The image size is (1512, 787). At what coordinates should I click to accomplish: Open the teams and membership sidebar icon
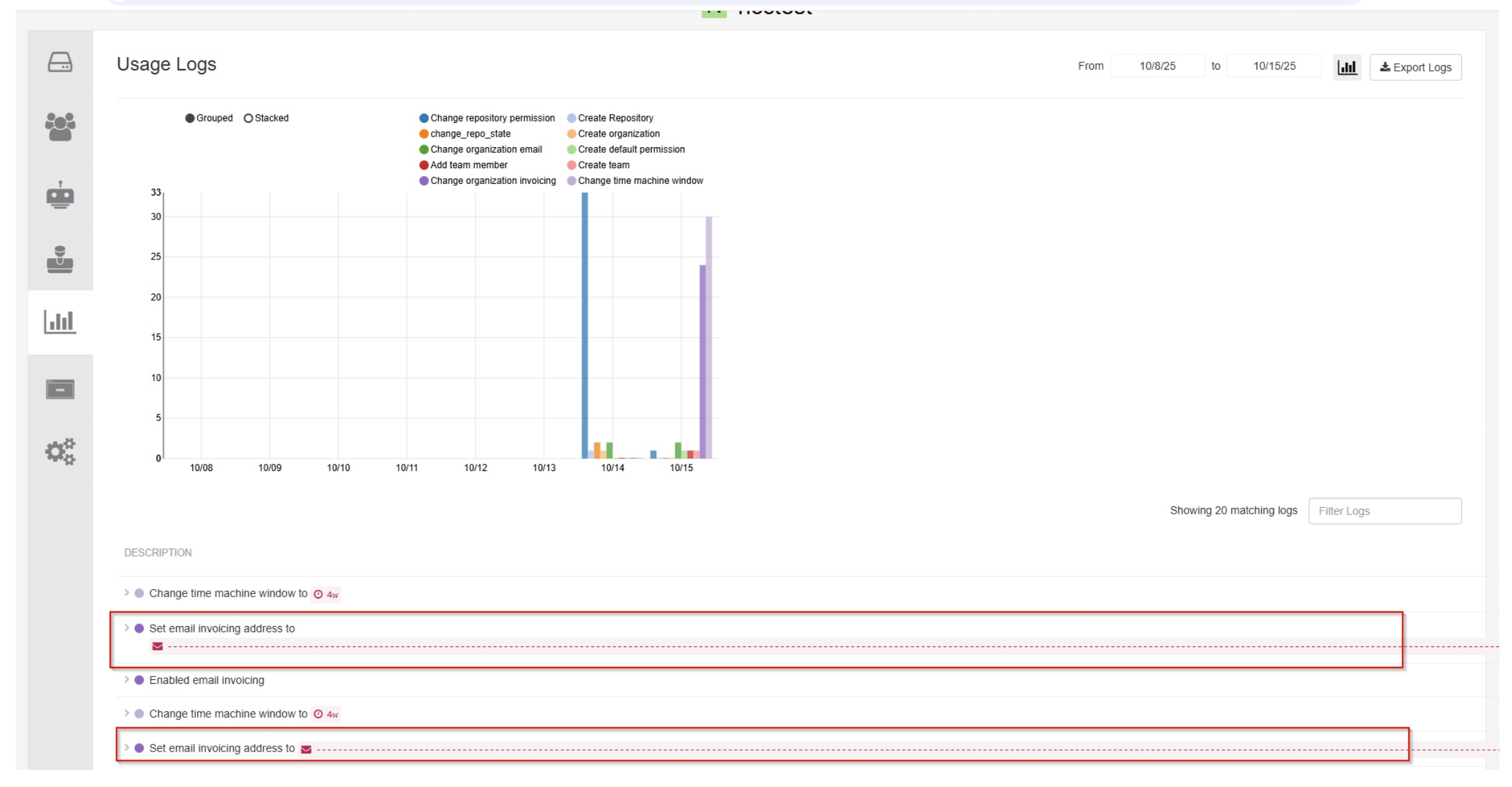(60, 126)
